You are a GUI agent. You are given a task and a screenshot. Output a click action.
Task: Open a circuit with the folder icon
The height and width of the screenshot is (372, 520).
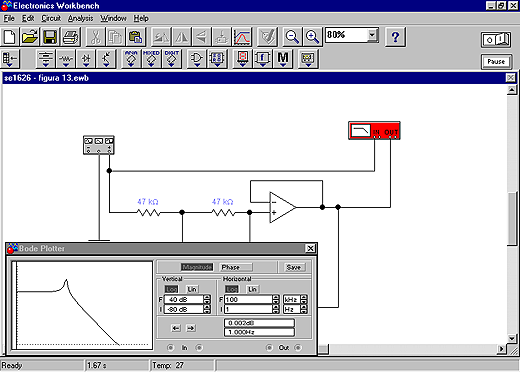(30, 37)
